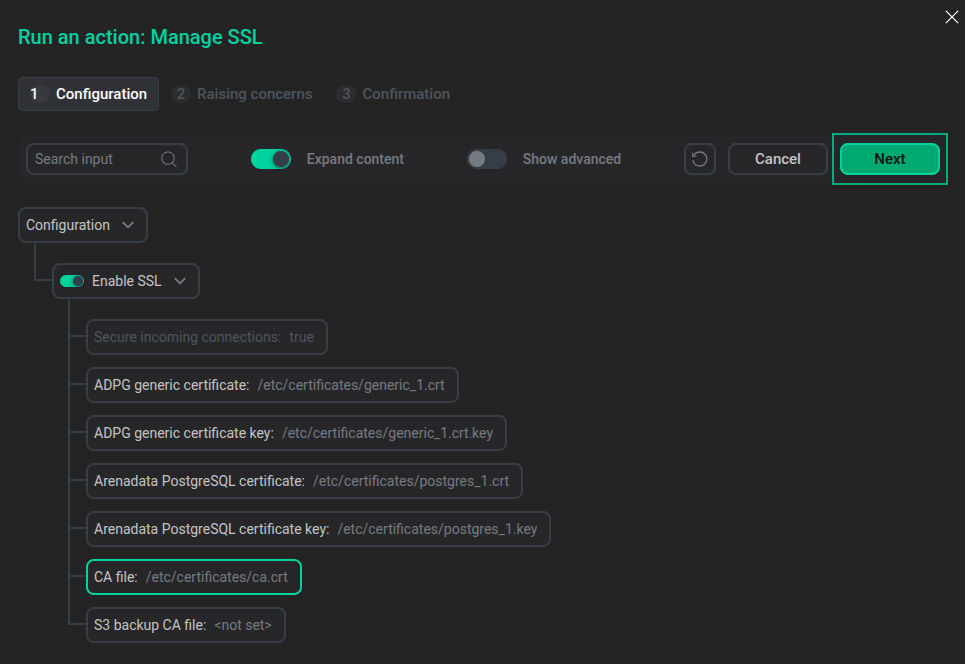Toggle the Enable SSL switch
Image resolution: width=965 pixels, height=664 pixels.
pos(72,281)
